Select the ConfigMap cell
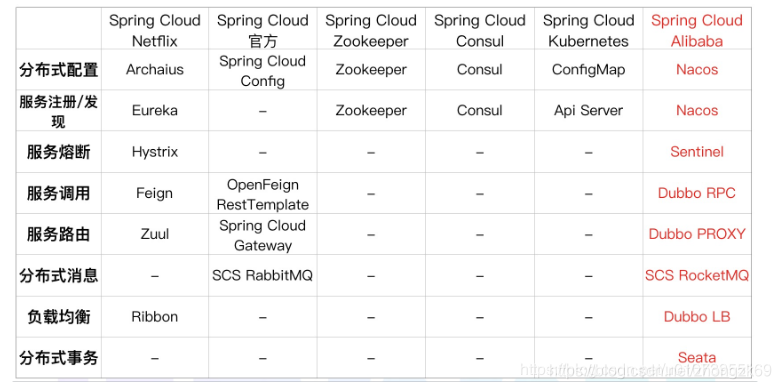The image size is (781, 389). click(x=588, y=69)
